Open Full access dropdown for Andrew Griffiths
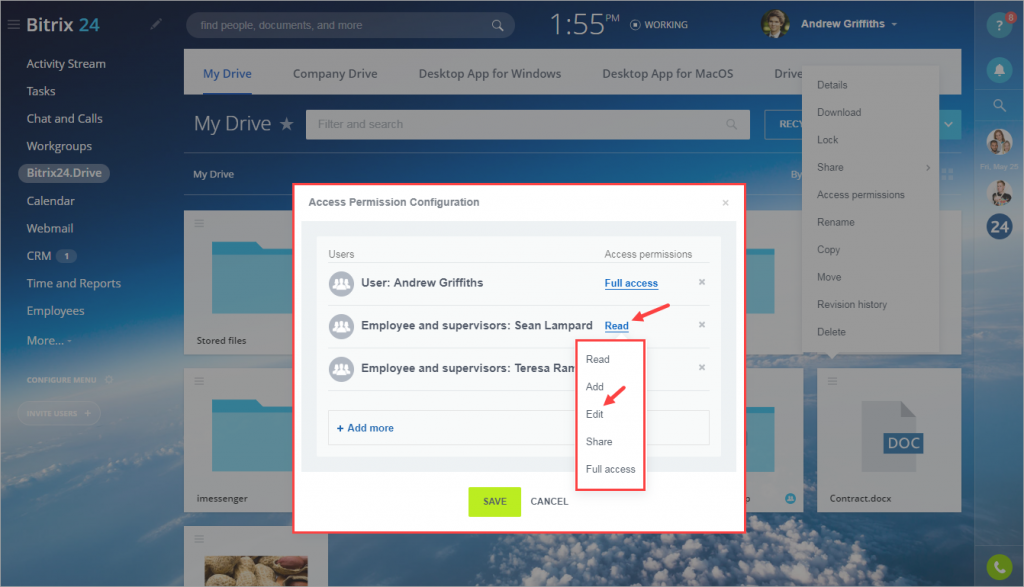The width and height of the screenshot is (1024, 587). click(631, 283)
